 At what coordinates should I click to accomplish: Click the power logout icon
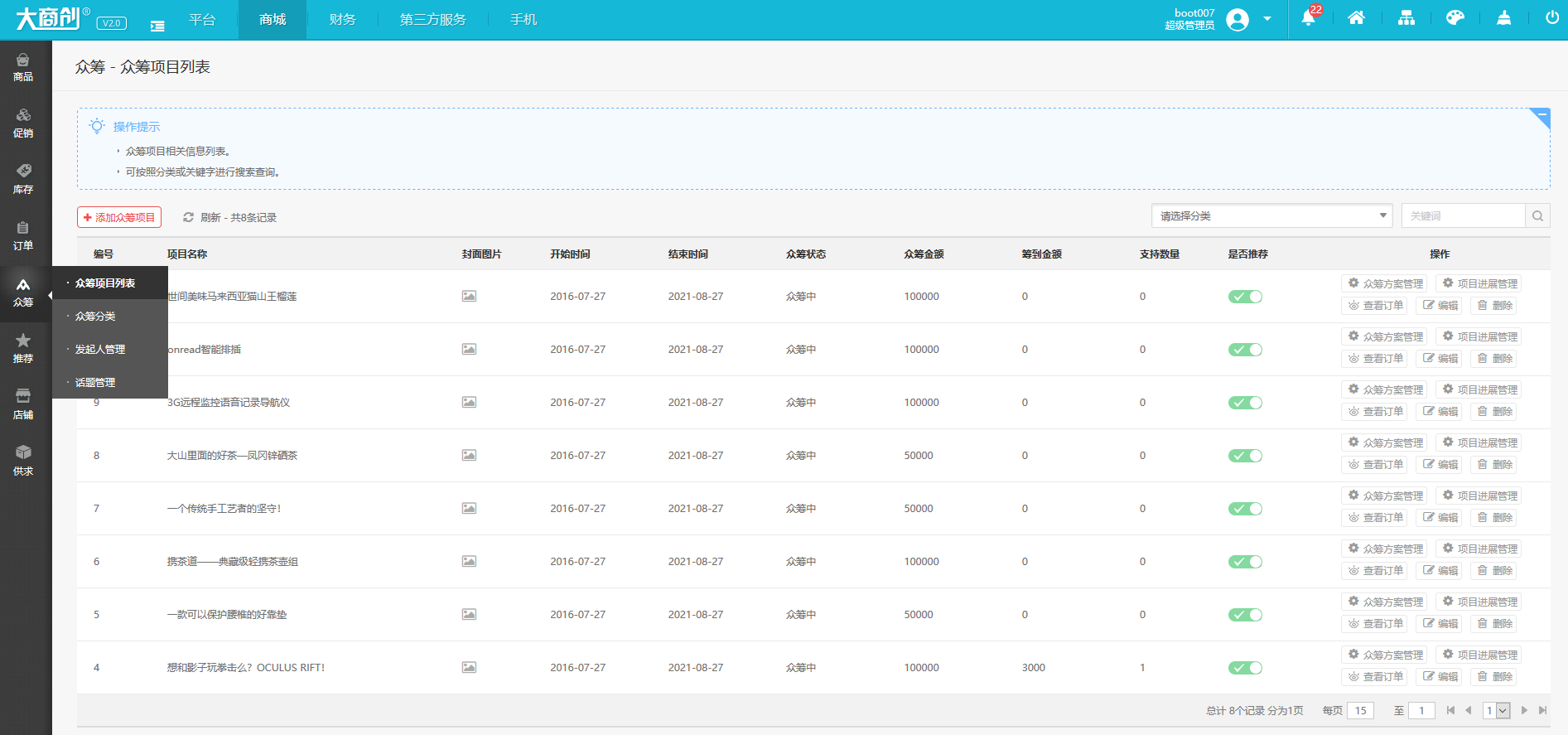(1551, 18)
